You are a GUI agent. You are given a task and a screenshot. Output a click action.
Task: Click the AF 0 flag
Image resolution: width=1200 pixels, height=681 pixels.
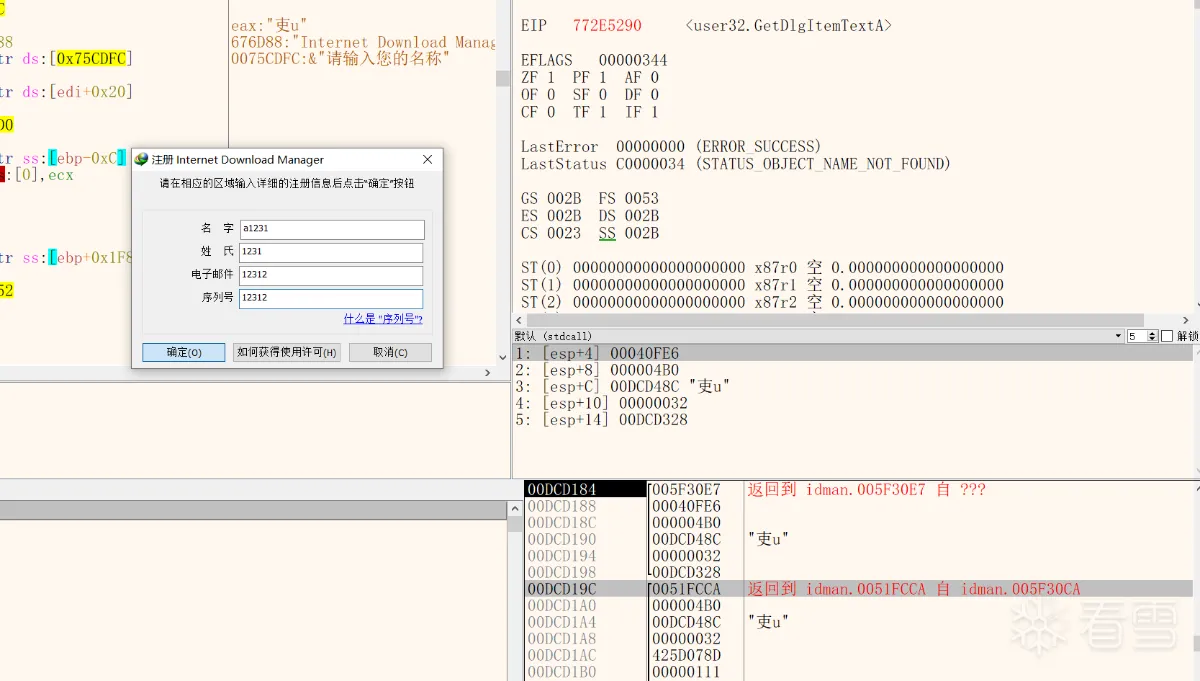(x=642, y=77)
